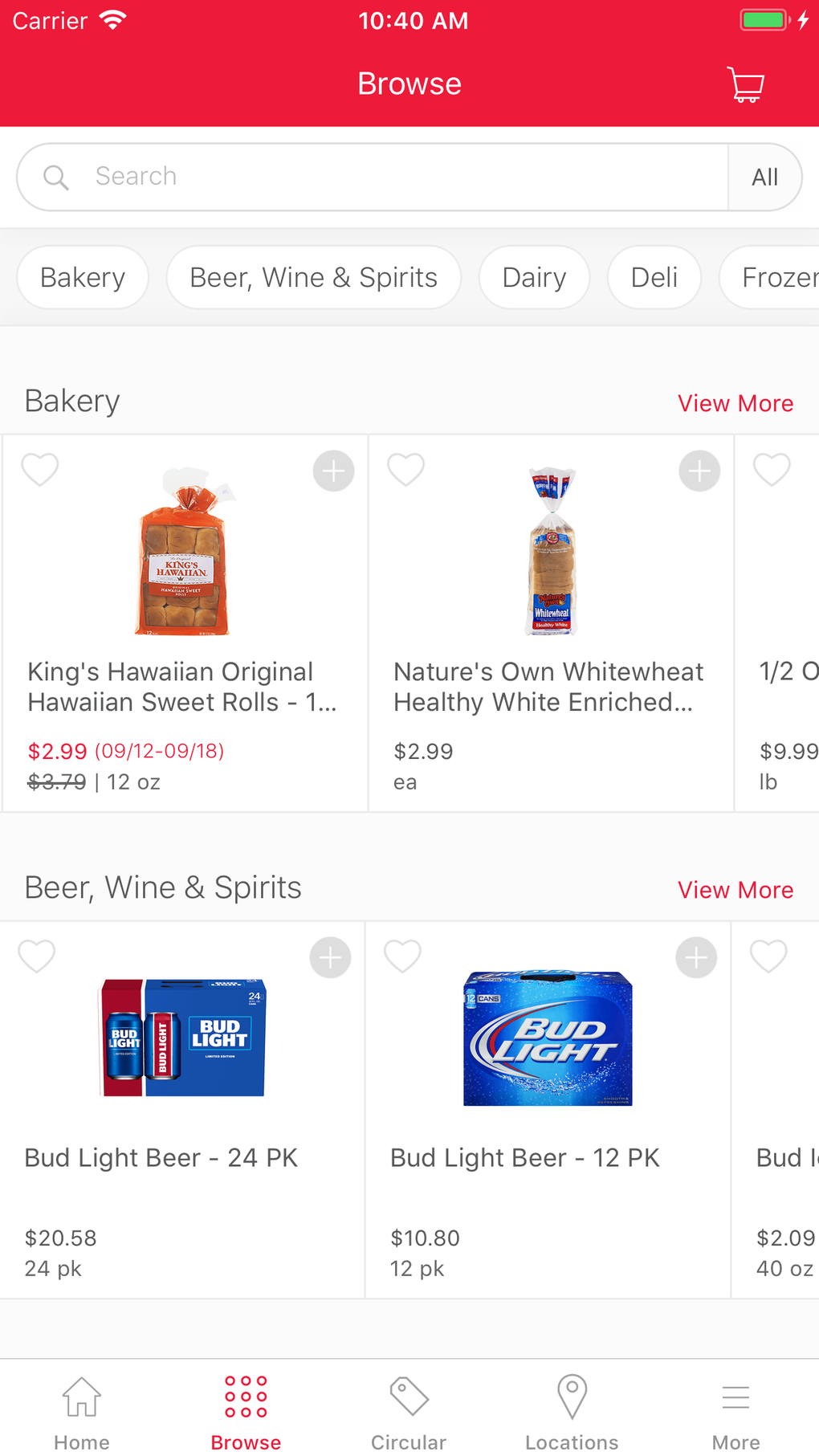819x1456 pixels.
Task: Favorite King's Hawaiian Sweet Rolls
Action: (40, 470)
